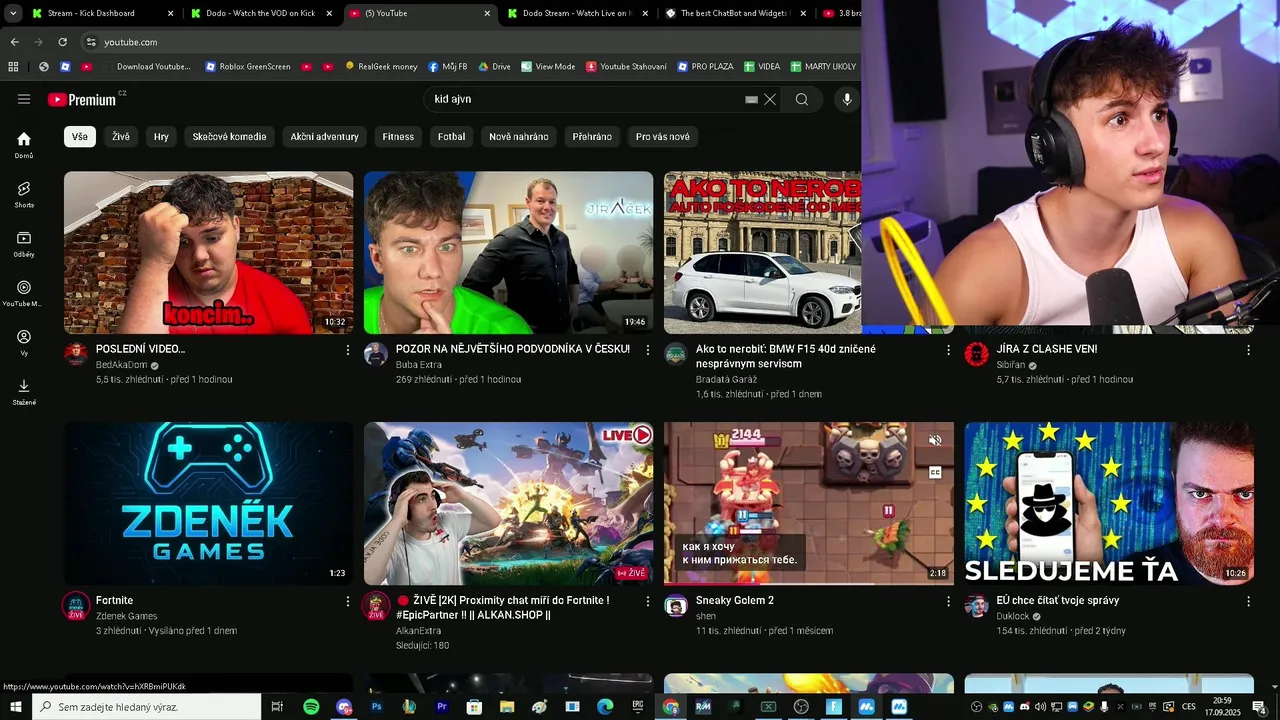
Task: Select the Skečové komedie chip
Action: click(229, 137)
